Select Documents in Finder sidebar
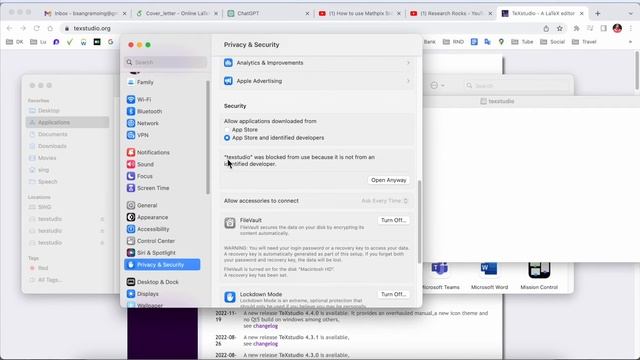The width and height of the screenshot is (640, 360). 68,134
